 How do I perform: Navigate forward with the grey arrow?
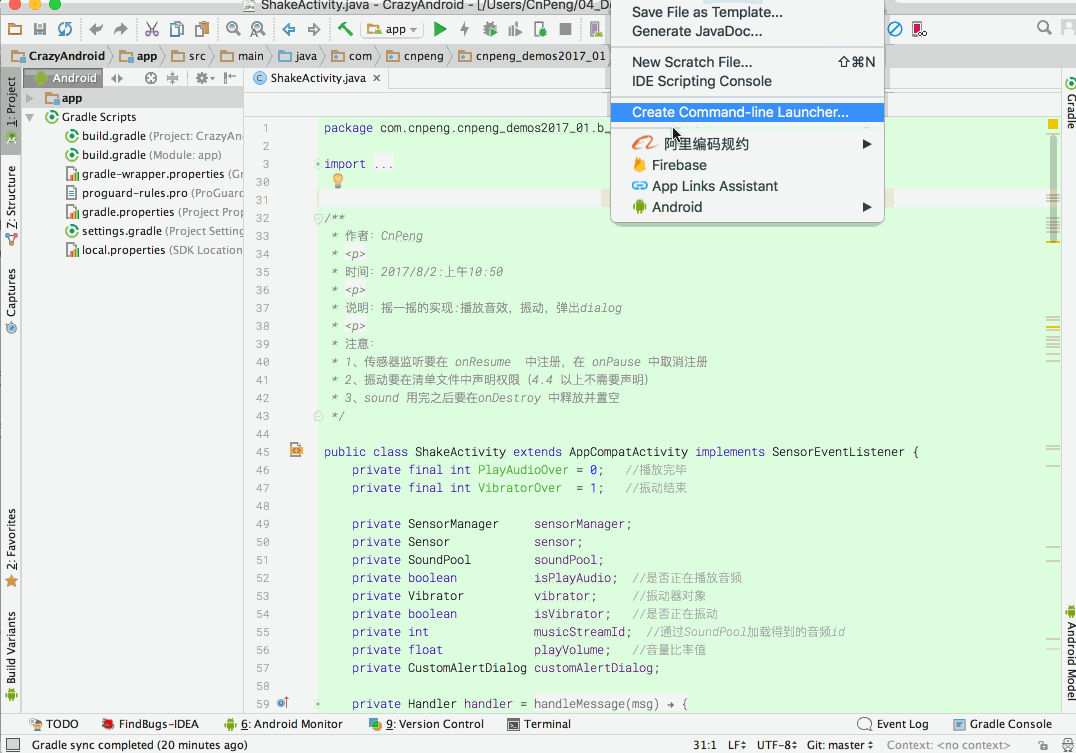coord(314,29)
